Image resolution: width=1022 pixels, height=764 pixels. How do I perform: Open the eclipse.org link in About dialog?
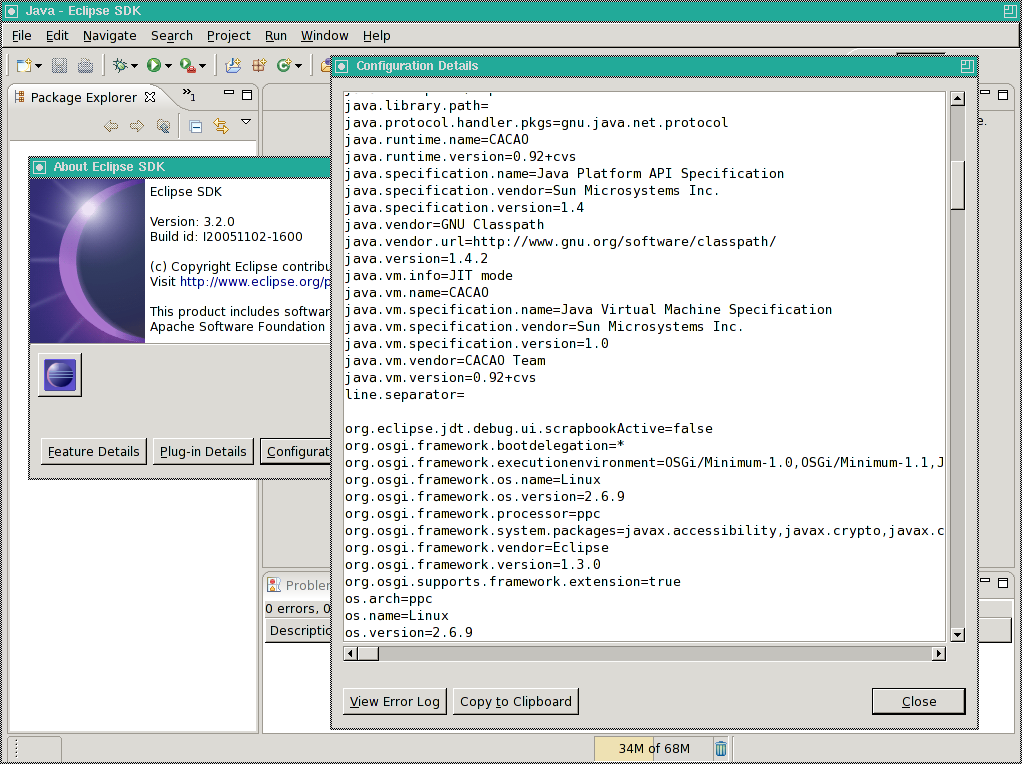(x=256, y=282)
